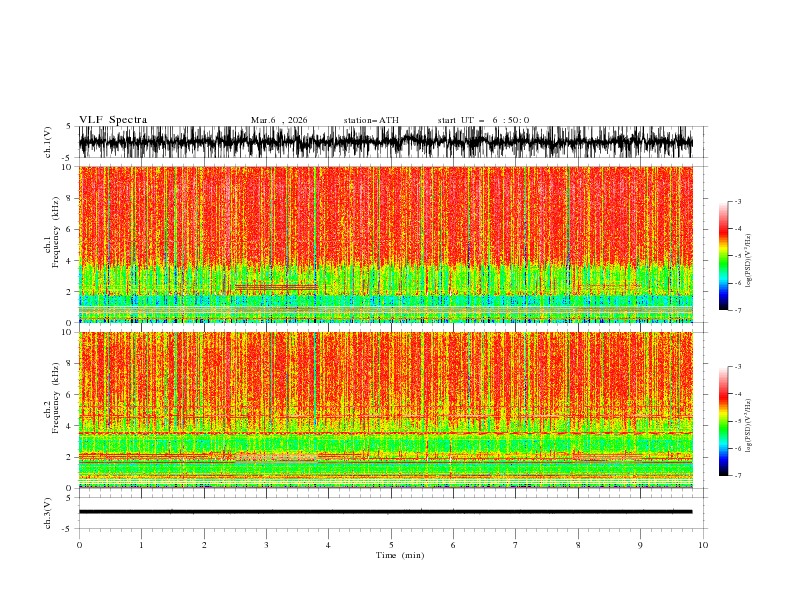Click the "Time (min)" axis label
Viewport: 792px width, 612px height.
(400, 555)
